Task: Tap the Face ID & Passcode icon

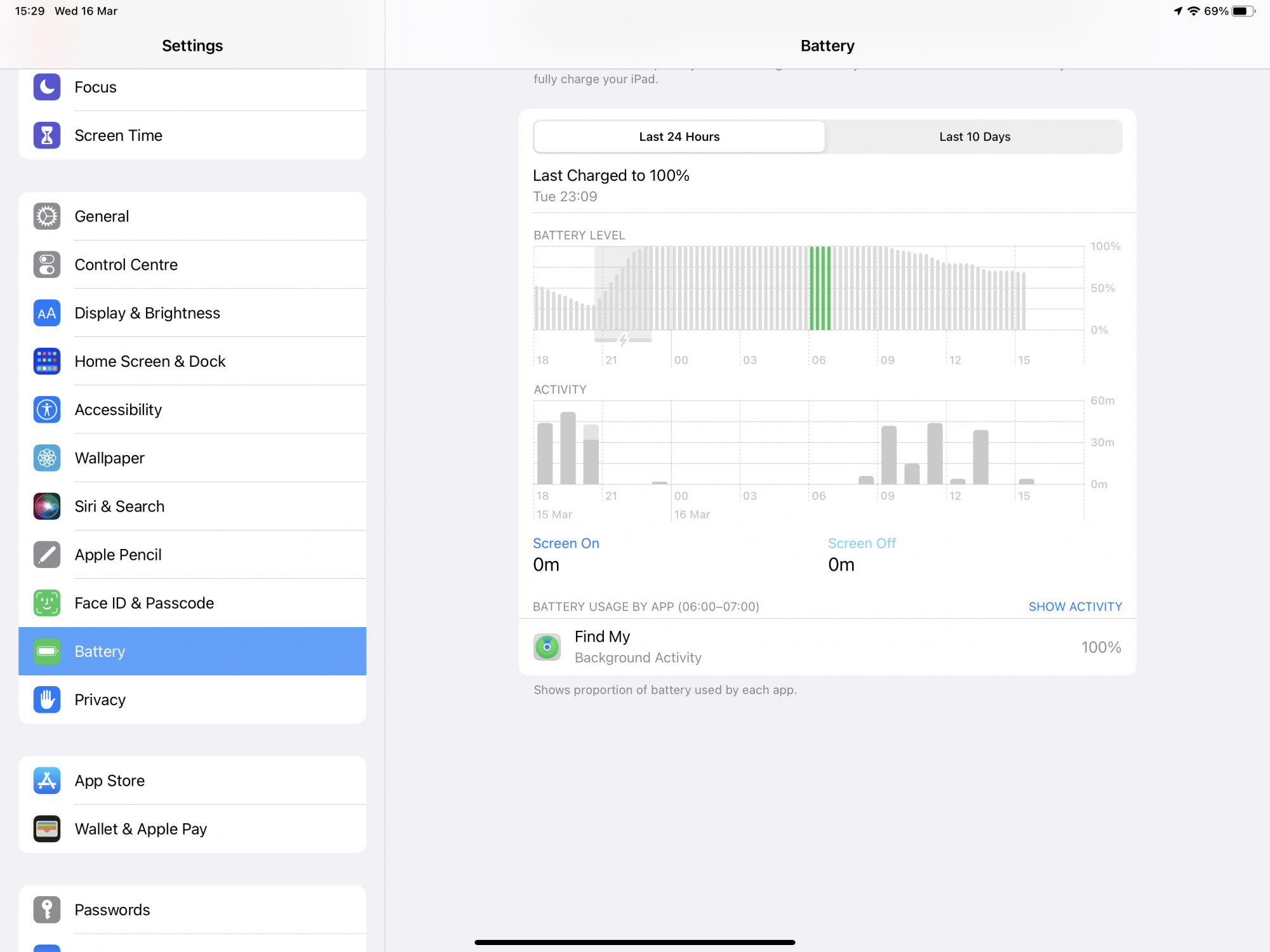Action: pos(46,603)
